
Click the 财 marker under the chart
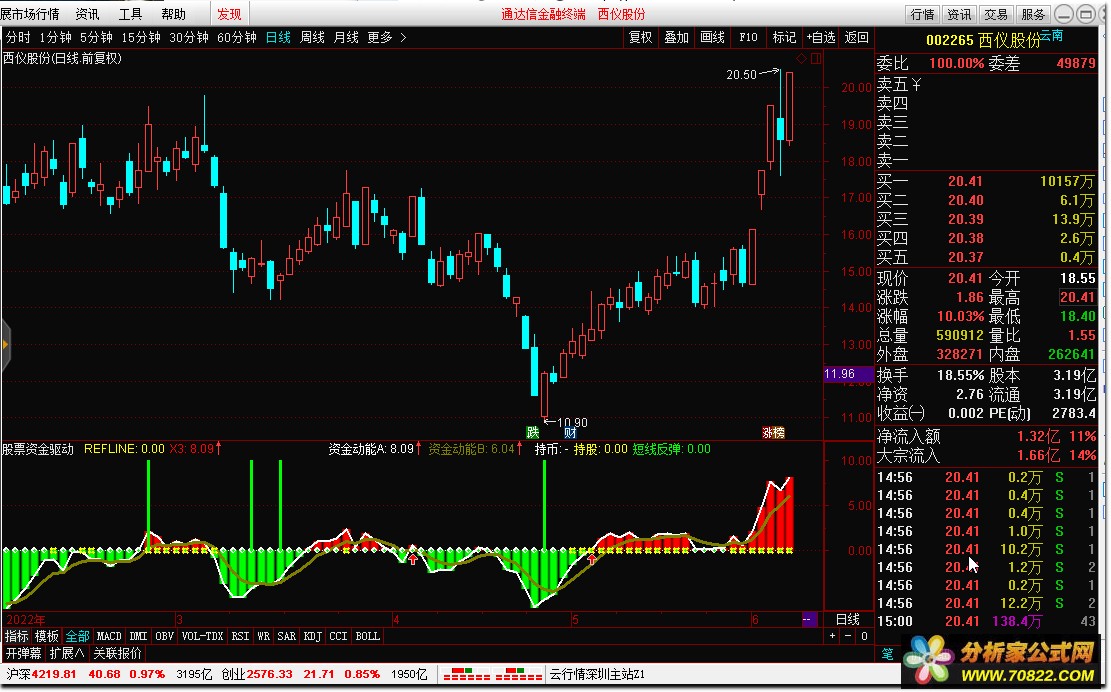570,432
